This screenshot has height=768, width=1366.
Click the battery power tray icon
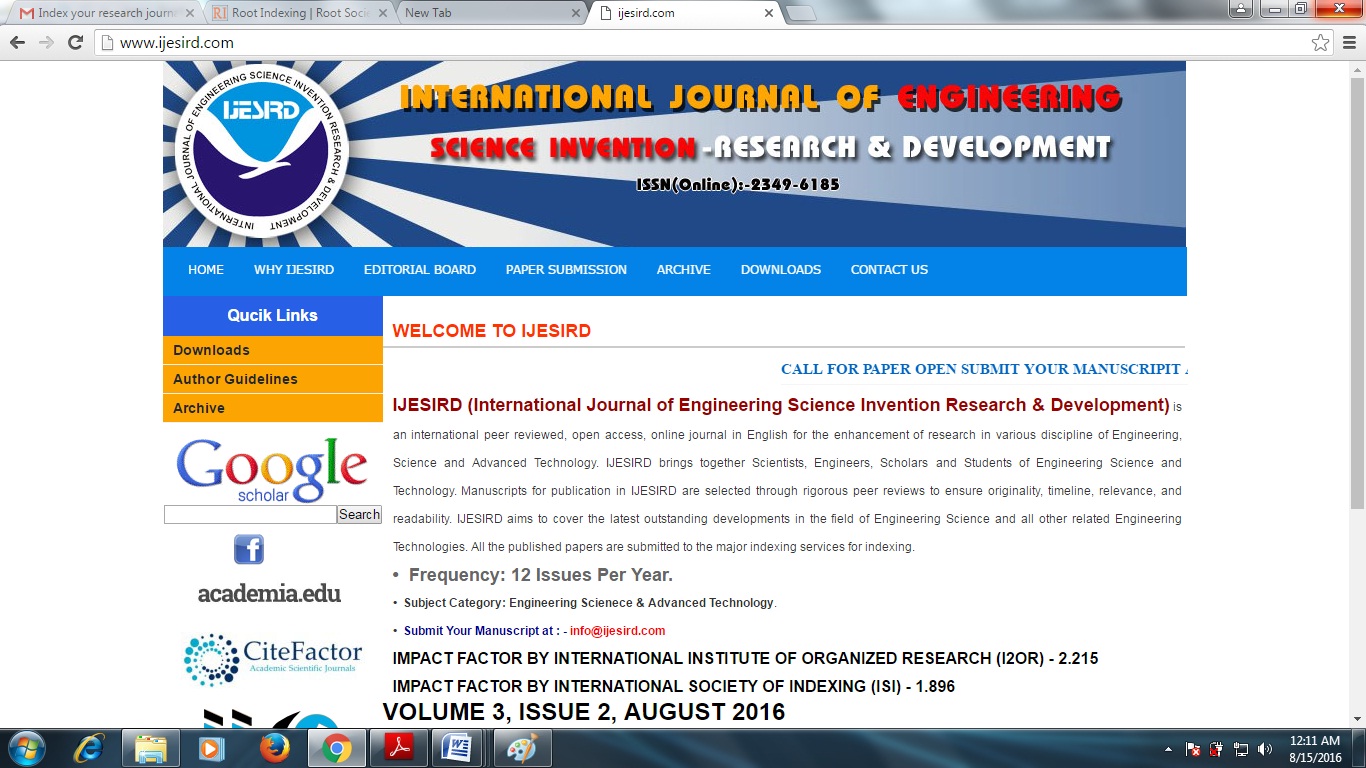[x=1217, y=749]
